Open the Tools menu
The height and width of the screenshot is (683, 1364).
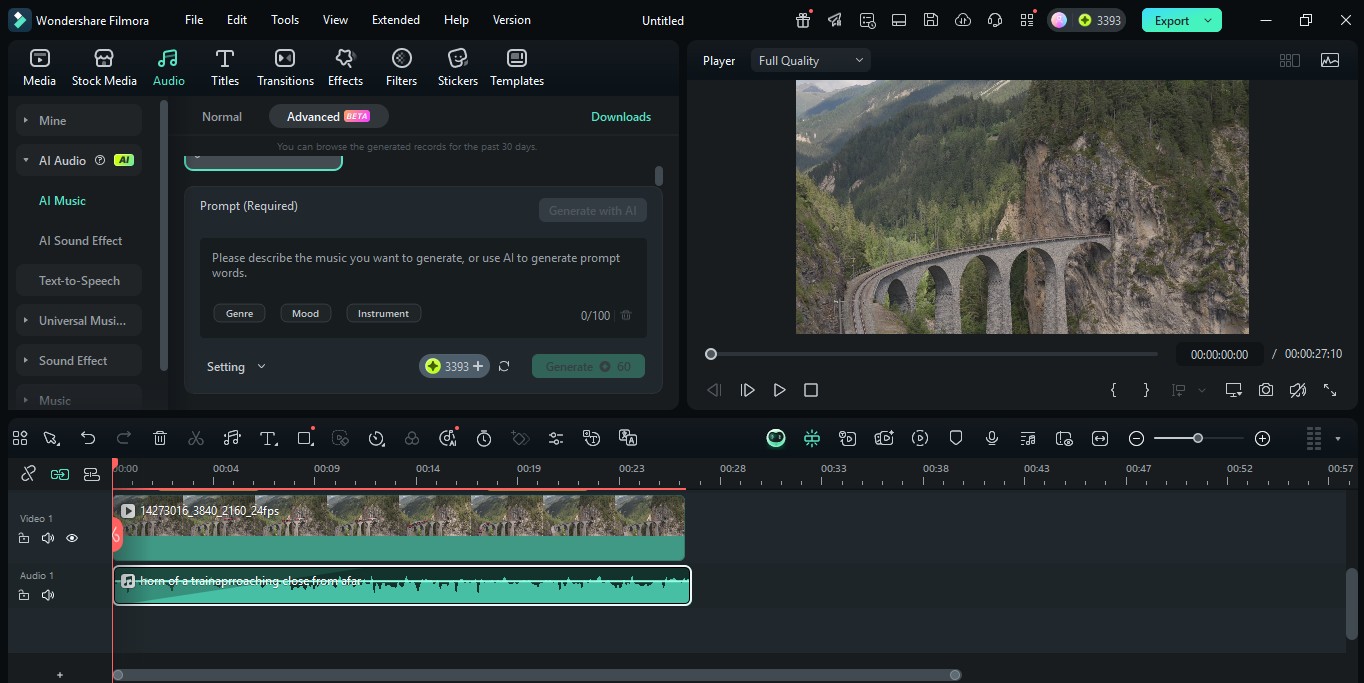(x=285, y=20)
